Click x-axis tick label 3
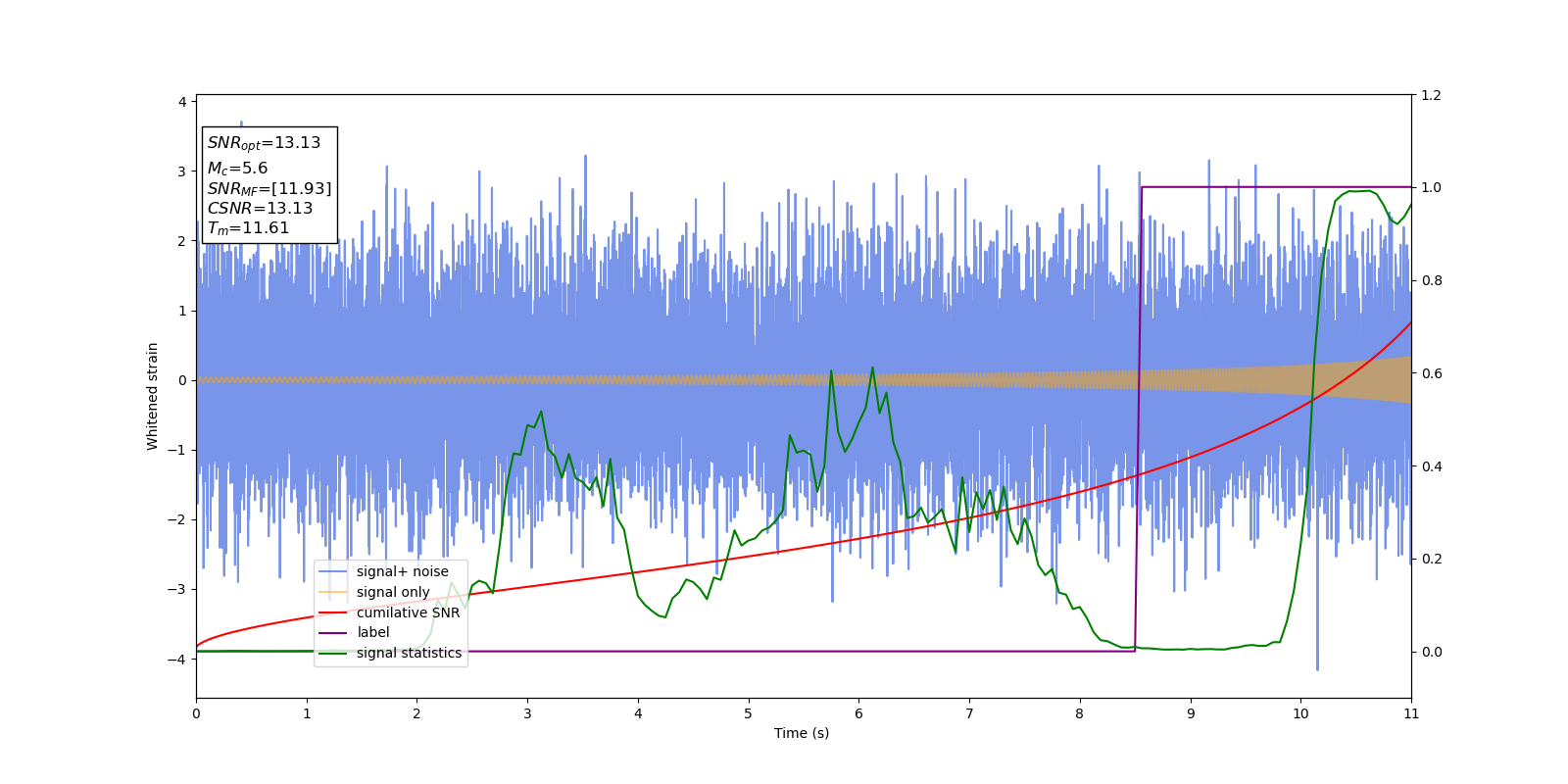Screen dimensions: 1568x784 click(527, 713)
